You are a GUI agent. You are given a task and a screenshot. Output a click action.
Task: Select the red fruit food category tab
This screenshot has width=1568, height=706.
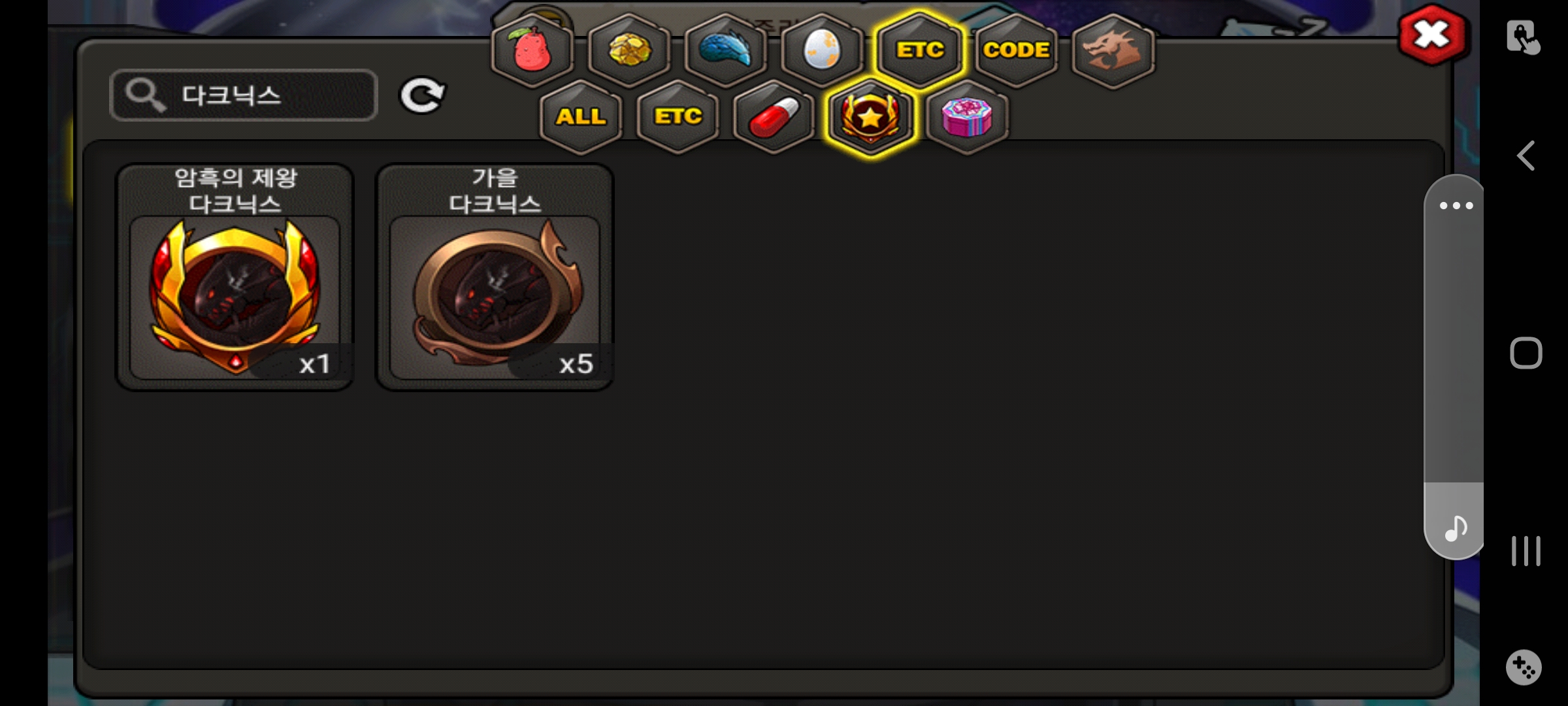pyautogui.click(x=532, y=50)
